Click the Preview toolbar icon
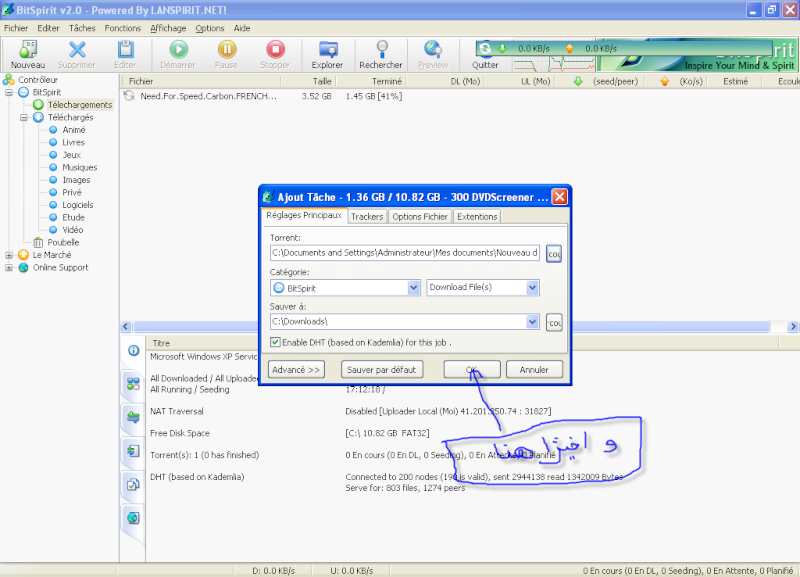The width and height of the screenshot is (800, 577). [433, 50]
